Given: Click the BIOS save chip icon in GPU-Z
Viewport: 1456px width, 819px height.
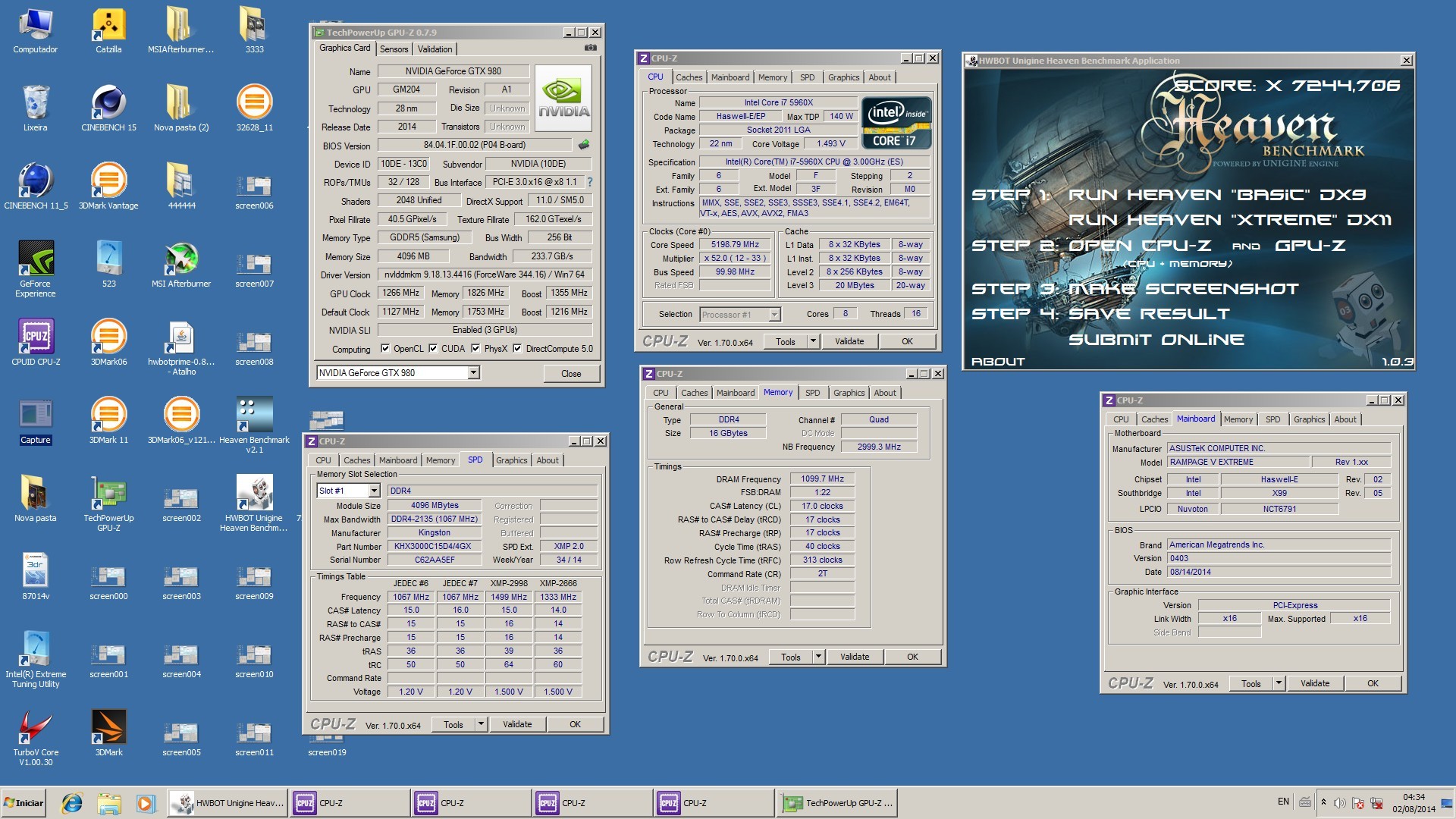Looking at the screenshot, I should [x=583, y=145].
